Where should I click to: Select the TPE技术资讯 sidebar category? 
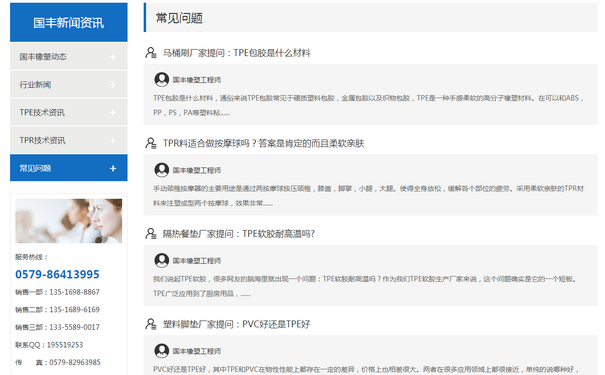click(x=69, y=112)
